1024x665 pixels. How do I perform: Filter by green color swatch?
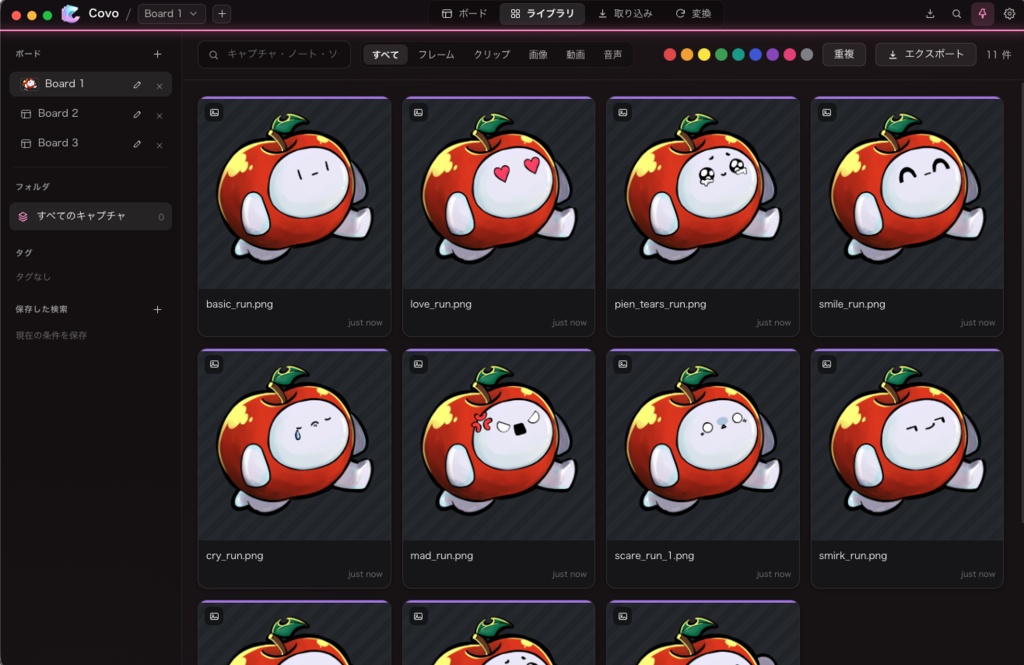click(721, 55)
